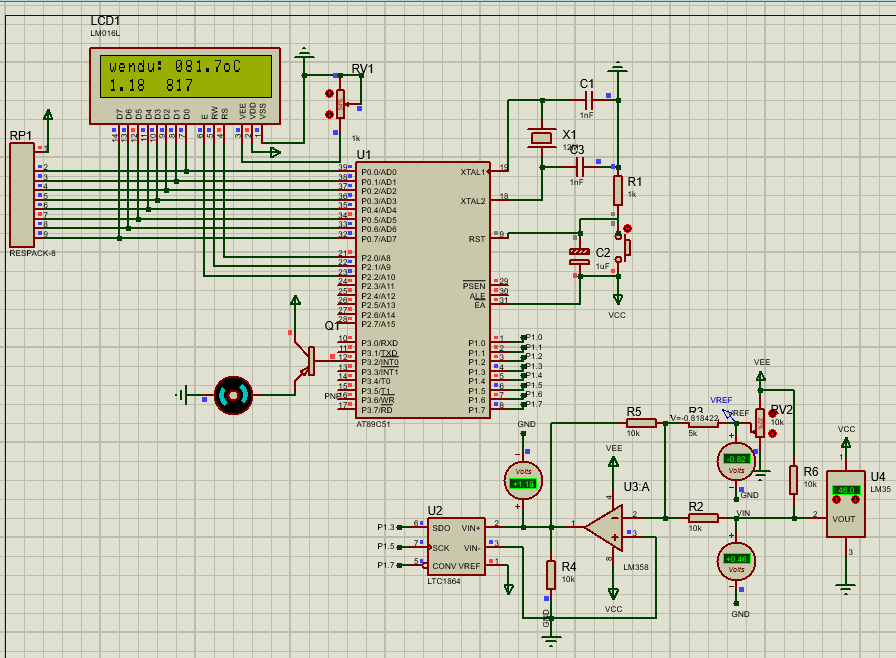
Task: Click RV2 potentiometer lower red adjust button
Action: (x=773, y=434)
